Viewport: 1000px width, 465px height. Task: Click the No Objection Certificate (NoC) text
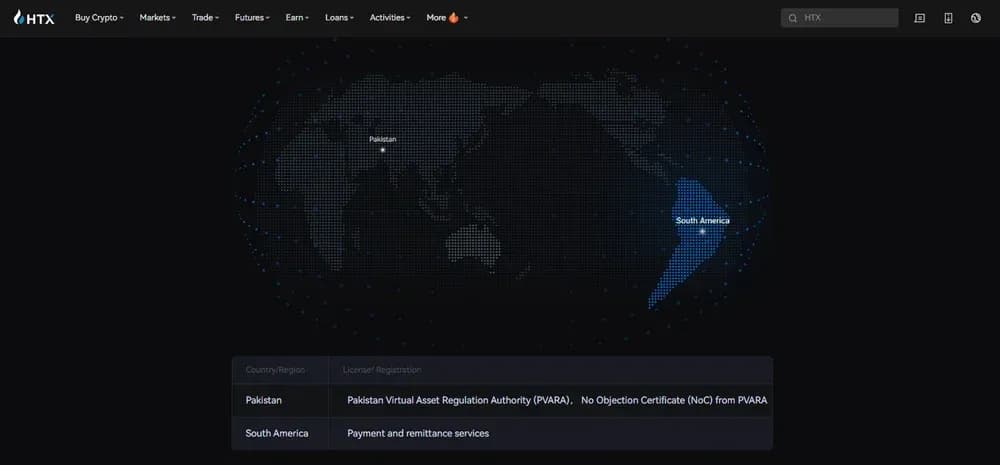tap(674, 401)
